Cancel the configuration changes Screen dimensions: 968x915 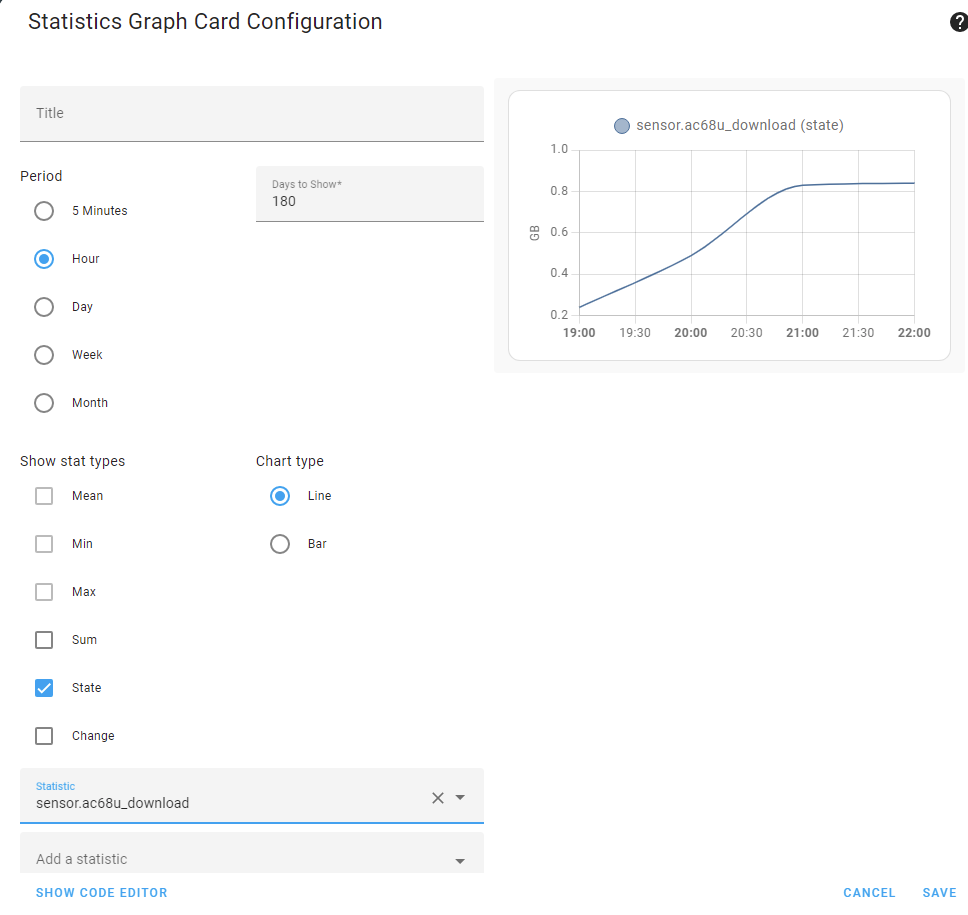click(869, 892)
